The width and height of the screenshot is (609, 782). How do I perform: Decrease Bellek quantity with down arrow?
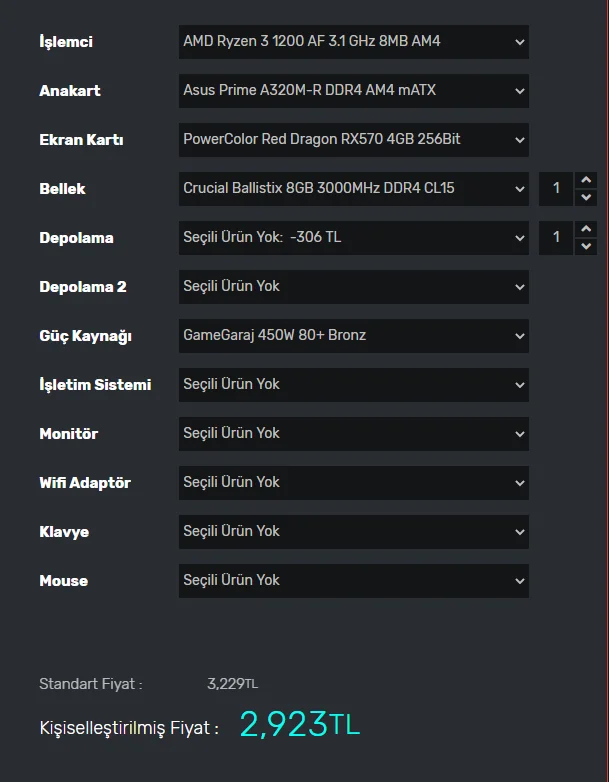[x=587, y=197]
